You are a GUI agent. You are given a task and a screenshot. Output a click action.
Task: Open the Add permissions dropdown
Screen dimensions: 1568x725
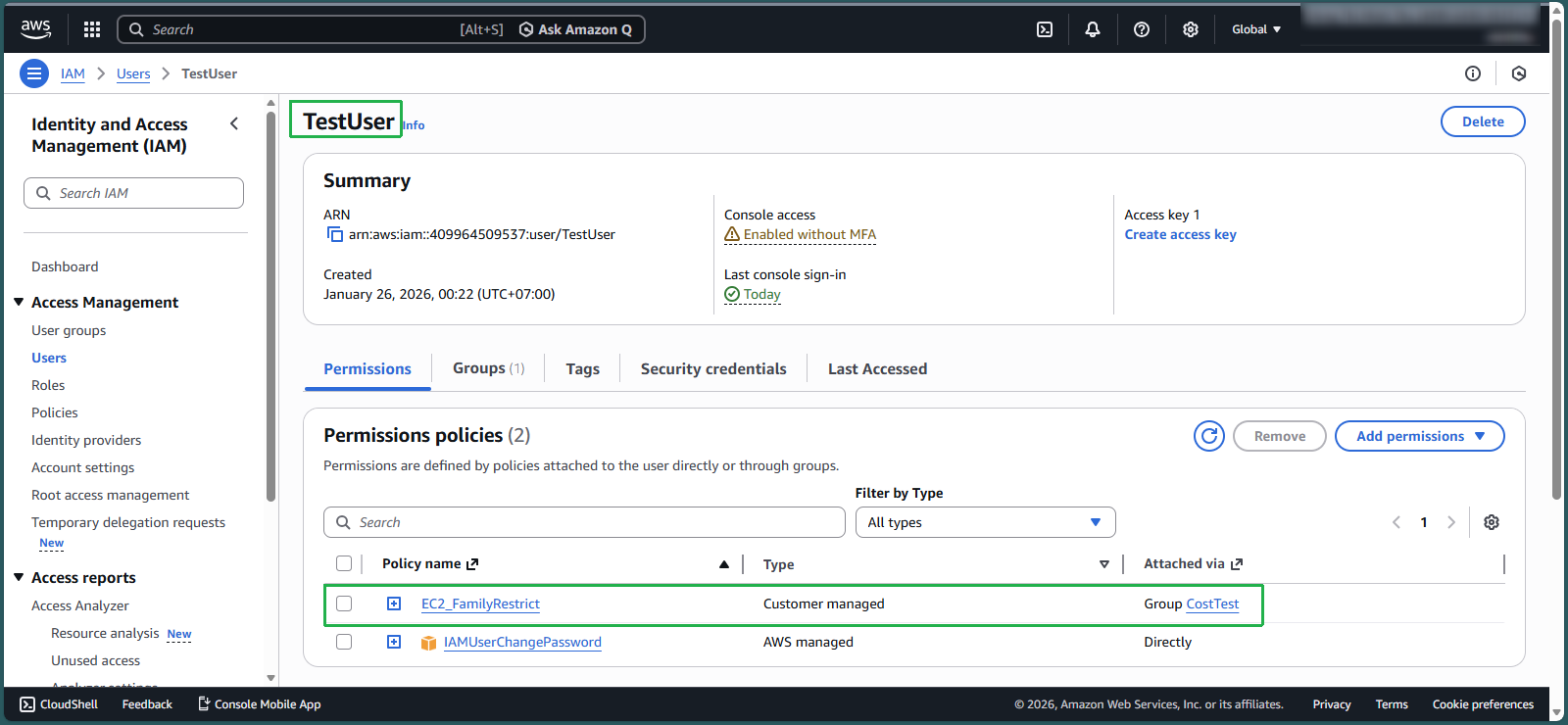click(x=1420, y=436)
